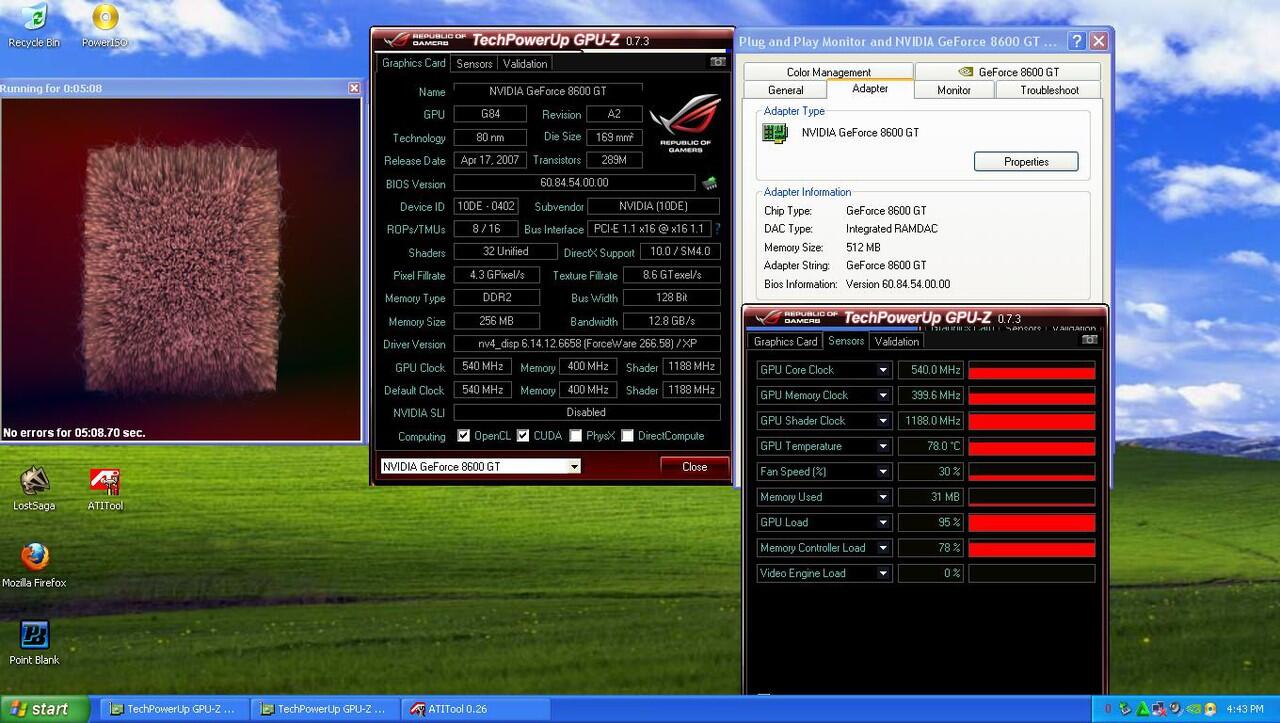Viewport: 1280px width, 723px height.
Task: Click the BIOS Version field showing 60.84.54.00.00
Action: coord(574,183)
